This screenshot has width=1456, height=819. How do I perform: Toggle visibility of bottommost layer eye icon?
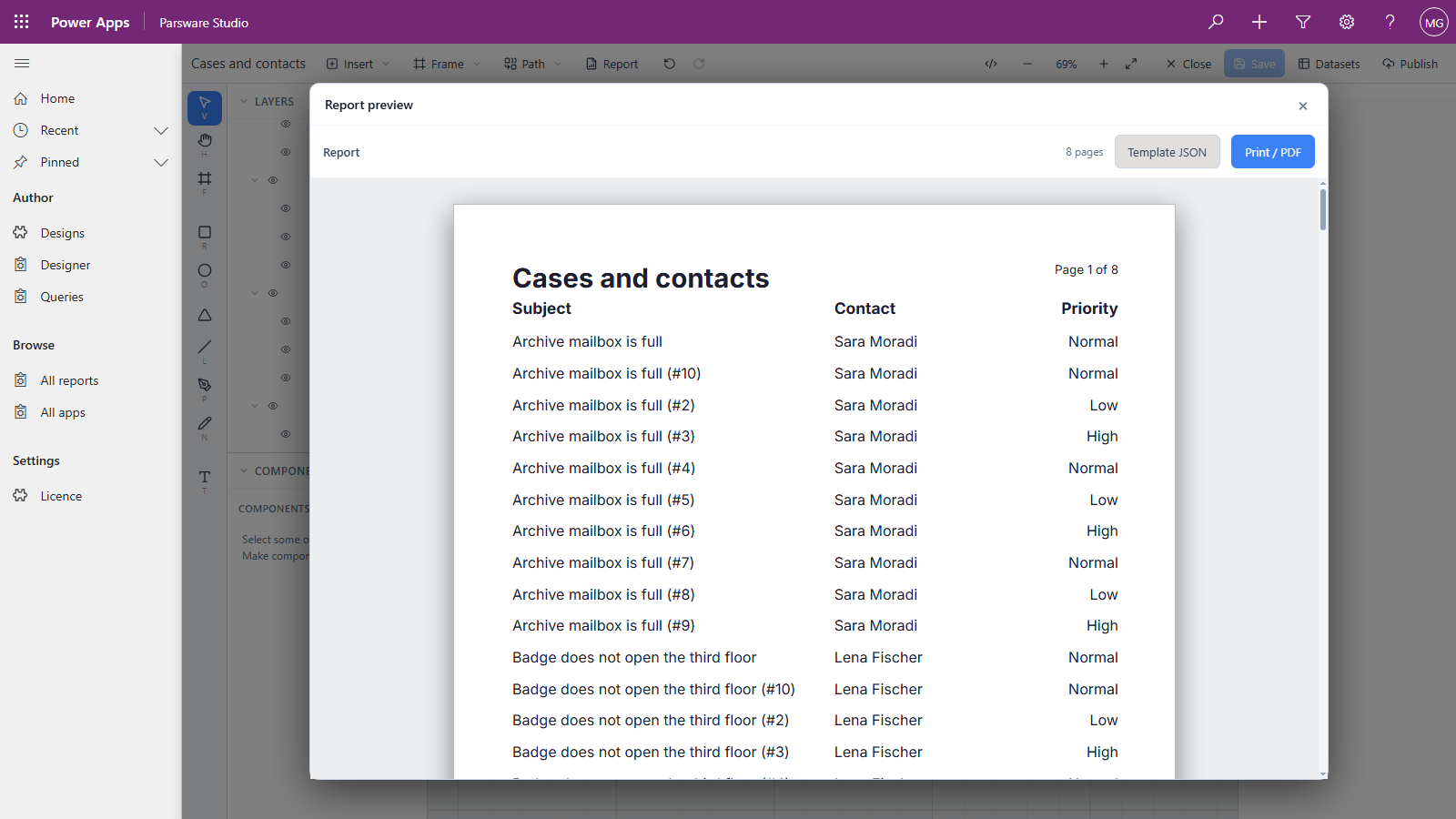coord(286,434)
